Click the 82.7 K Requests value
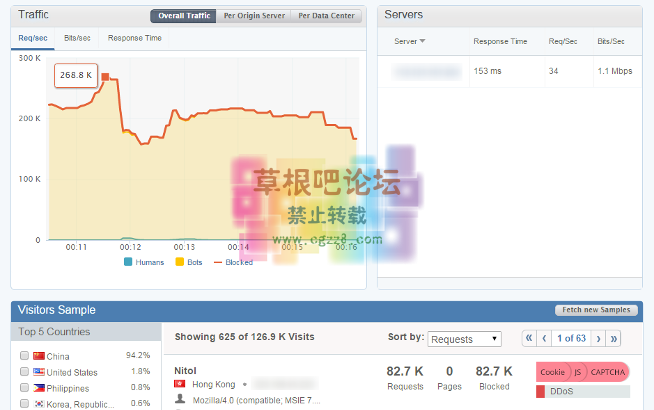654x410 pixels. click(x=405, y=371)
